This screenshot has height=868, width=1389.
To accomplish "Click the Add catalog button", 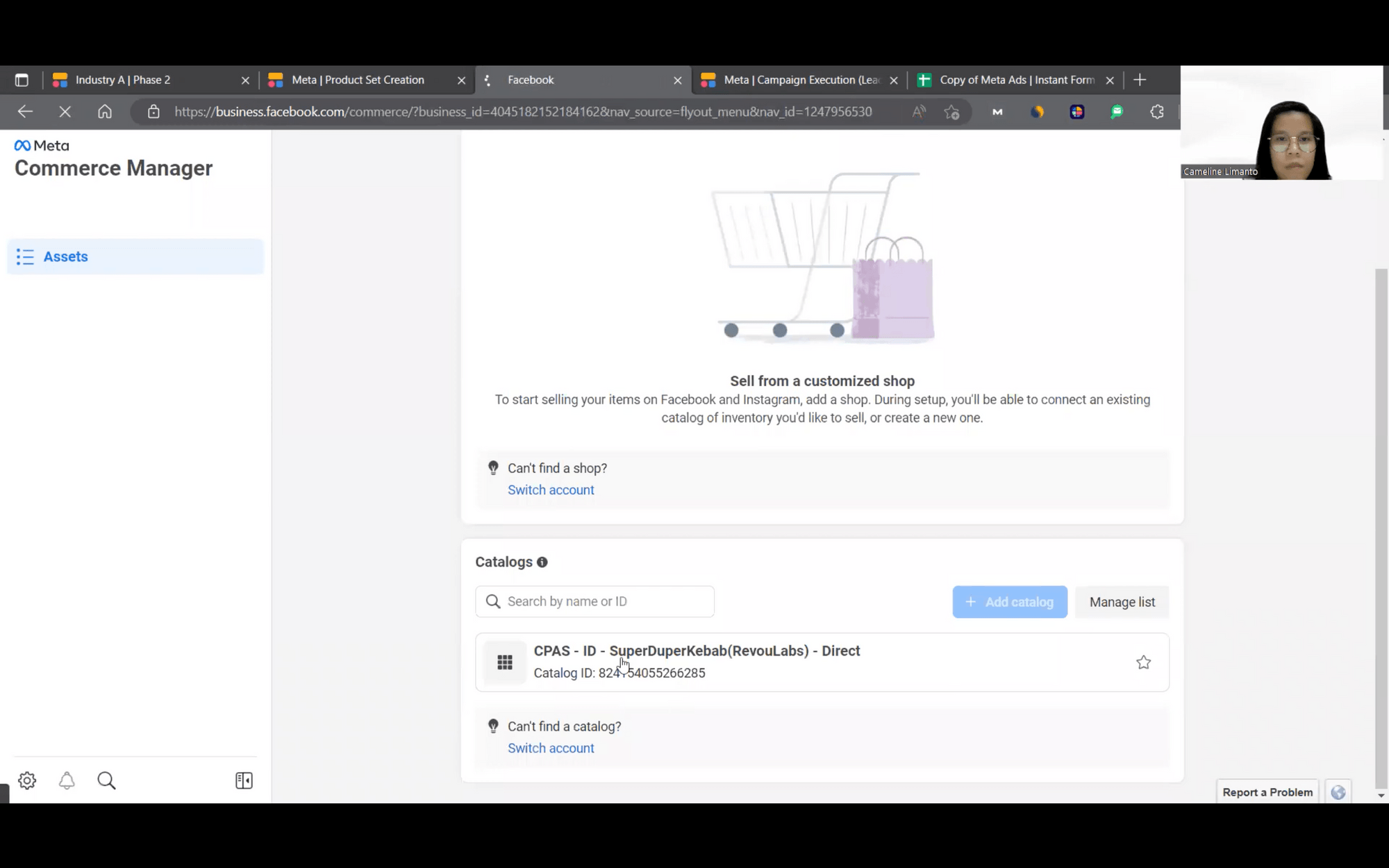I will coord(1009,602).
